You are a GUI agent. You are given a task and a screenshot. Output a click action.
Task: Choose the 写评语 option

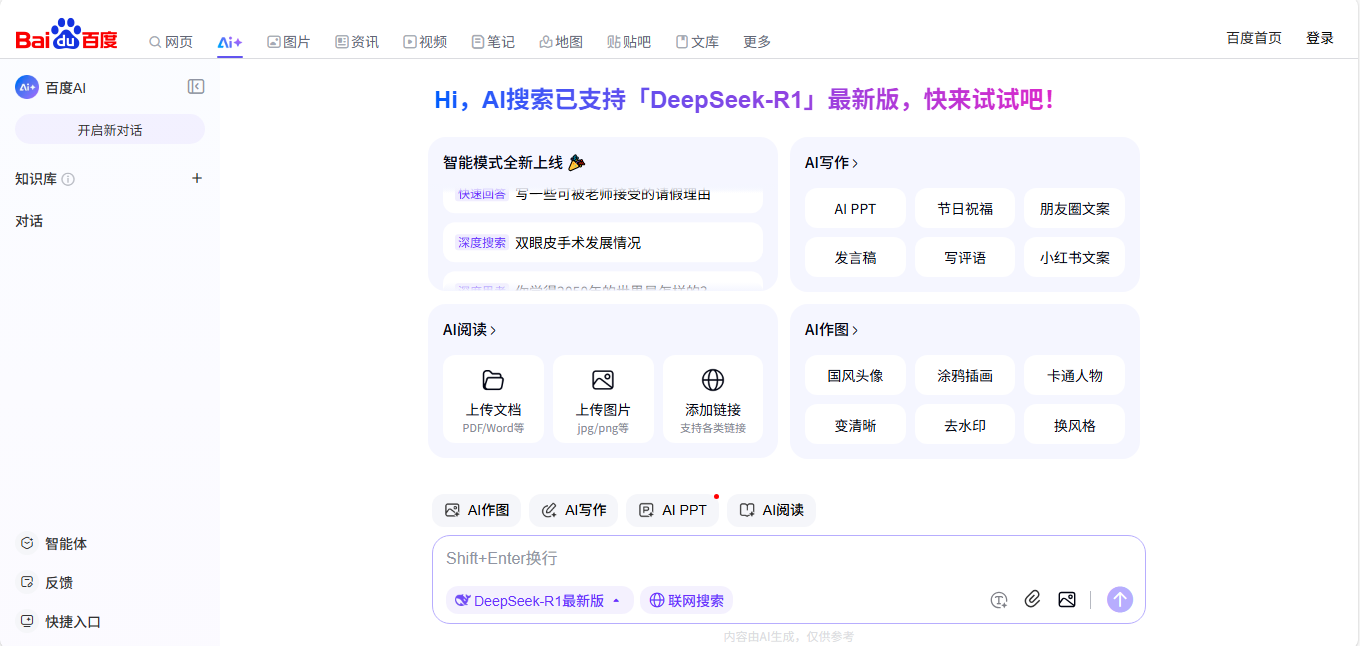click(965, 258)
